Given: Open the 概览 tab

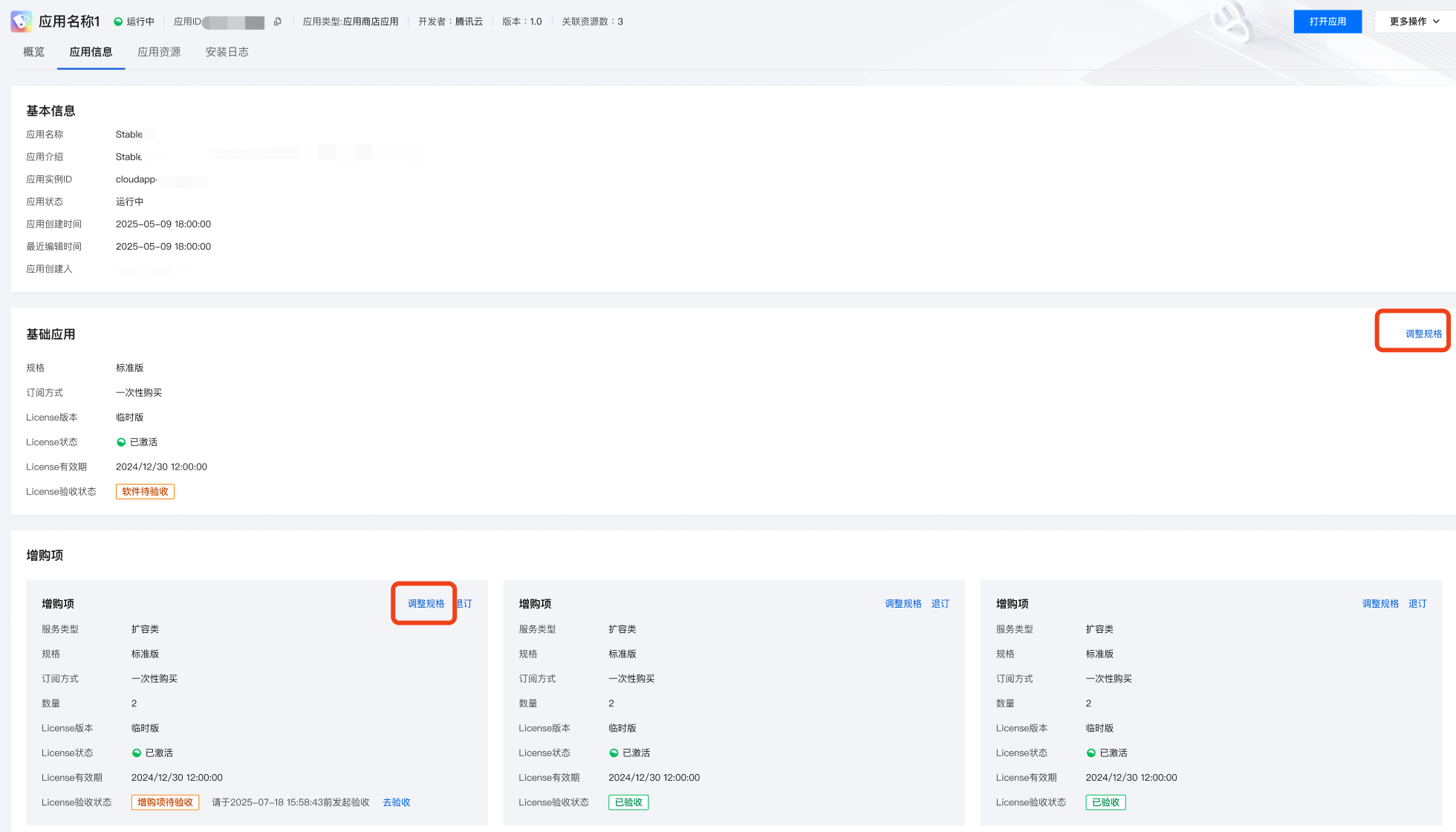Looking at the screenshot, I should point(33,52).
